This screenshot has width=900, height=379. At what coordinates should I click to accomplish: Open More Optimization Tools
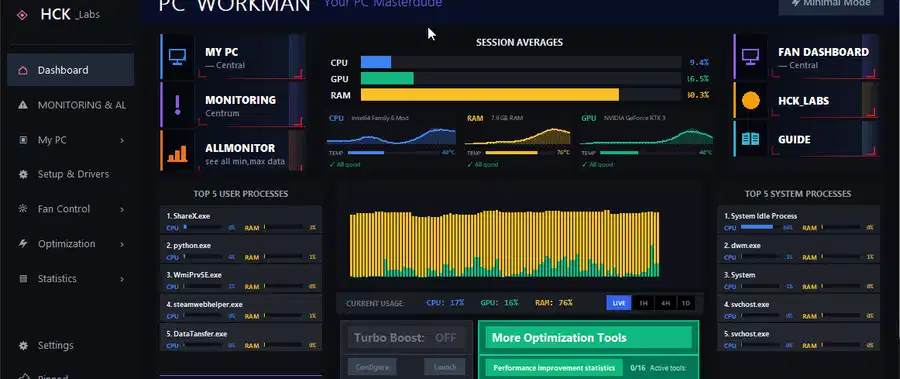pos(588,338)
